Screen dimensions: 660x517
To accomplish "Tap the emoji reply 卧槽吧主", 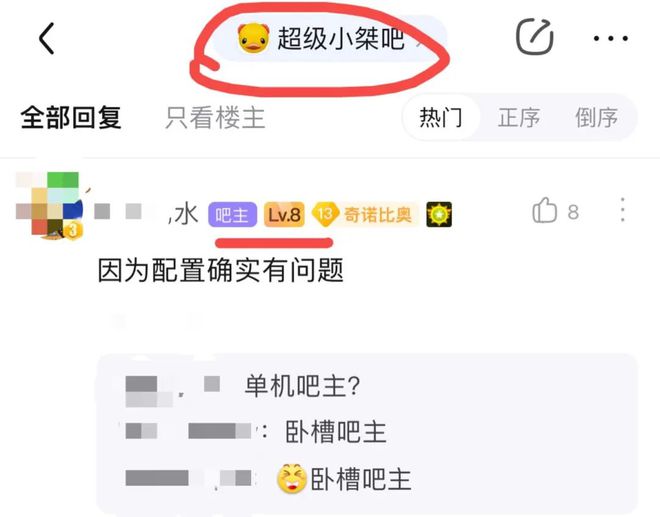I will pos(344,479).
